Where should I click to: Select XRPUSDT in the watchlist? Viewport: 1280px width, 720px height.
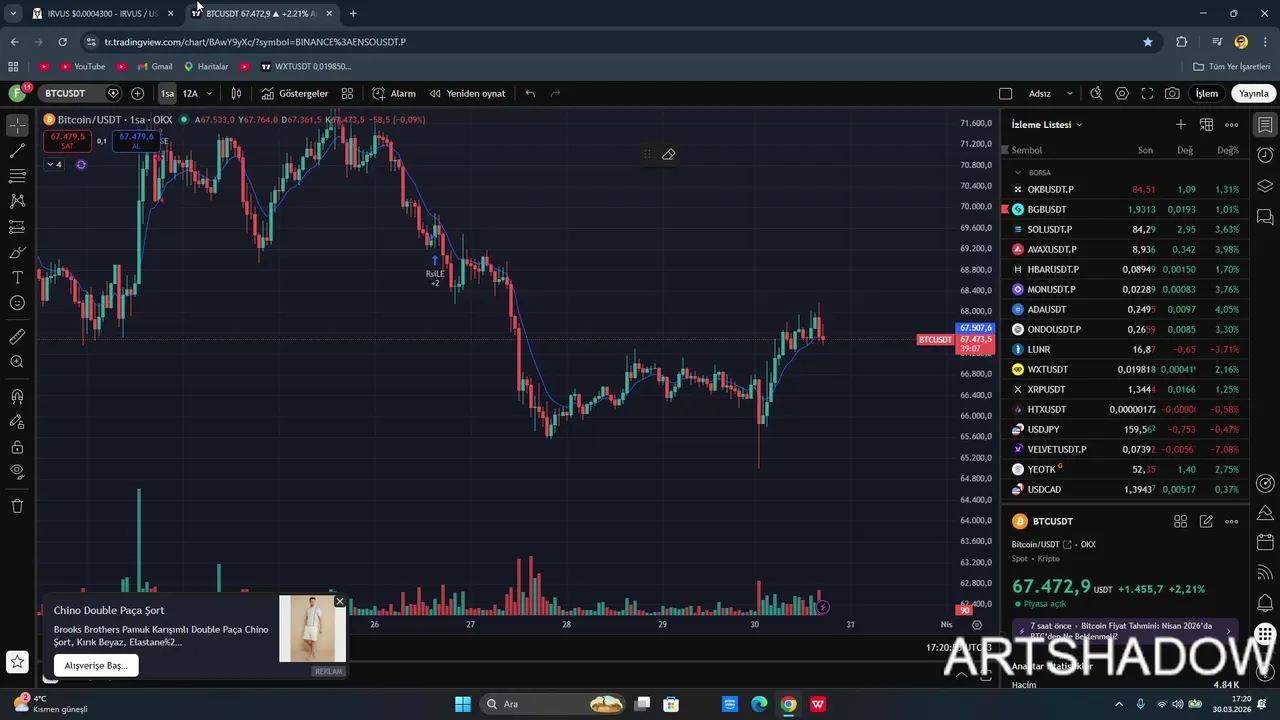[x=1125, y=389]
